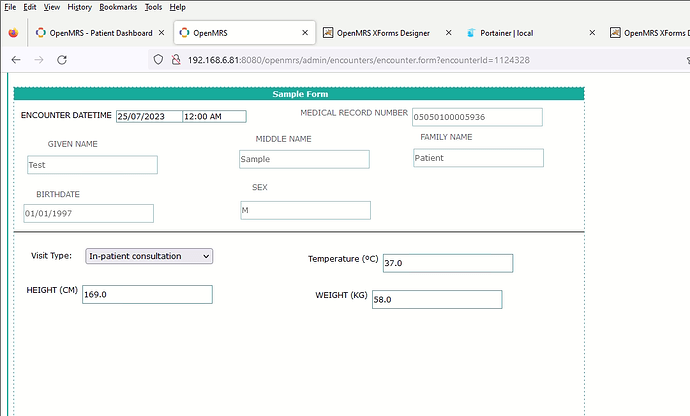Click the encounter time field 12:00 AM
Viewport: 690px width, 416px height.
(x=214, y=116)
